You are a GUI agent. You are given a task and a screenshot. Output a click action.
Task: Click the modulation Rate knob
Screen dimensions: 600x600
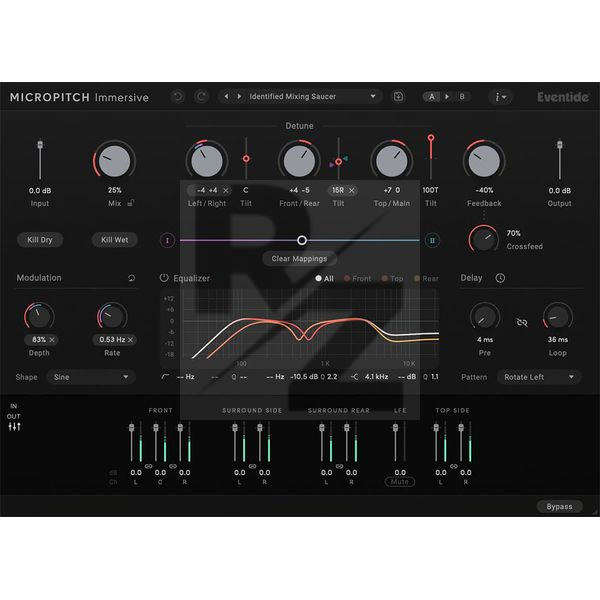(112, 316)
